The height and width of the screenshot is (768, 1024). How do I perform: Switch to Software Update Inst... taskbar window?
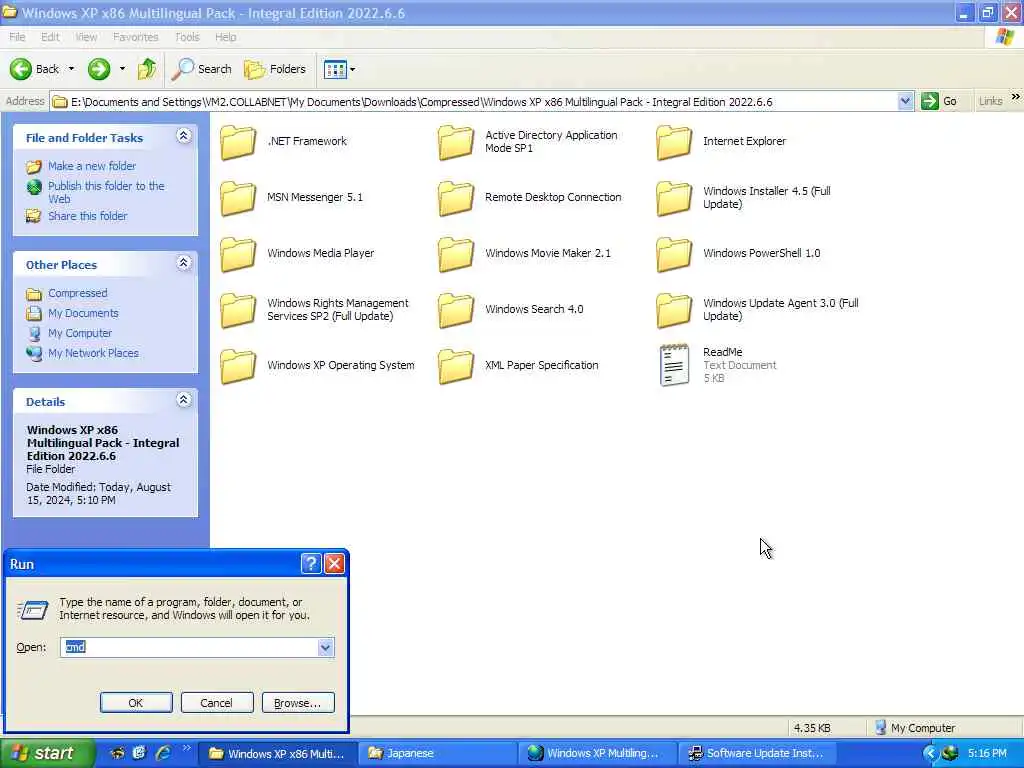[758, 753]
